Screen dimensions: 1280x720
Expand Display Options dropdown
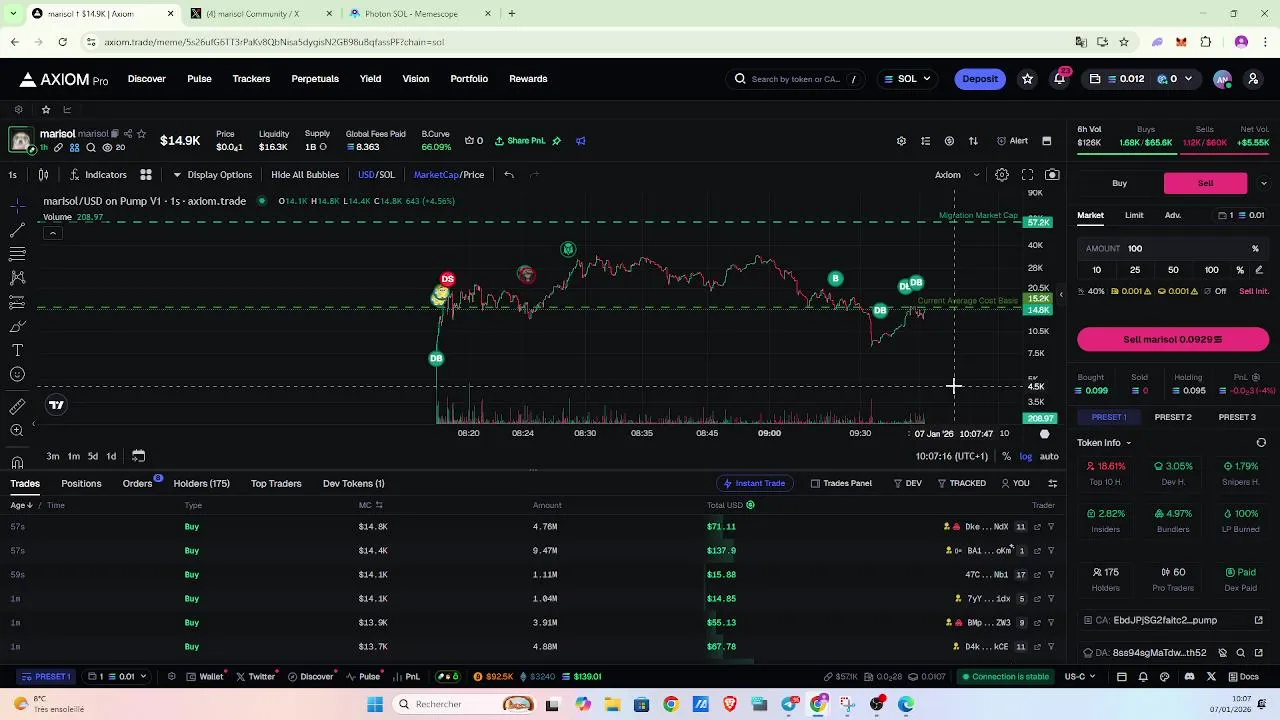[x=212, y=175]
